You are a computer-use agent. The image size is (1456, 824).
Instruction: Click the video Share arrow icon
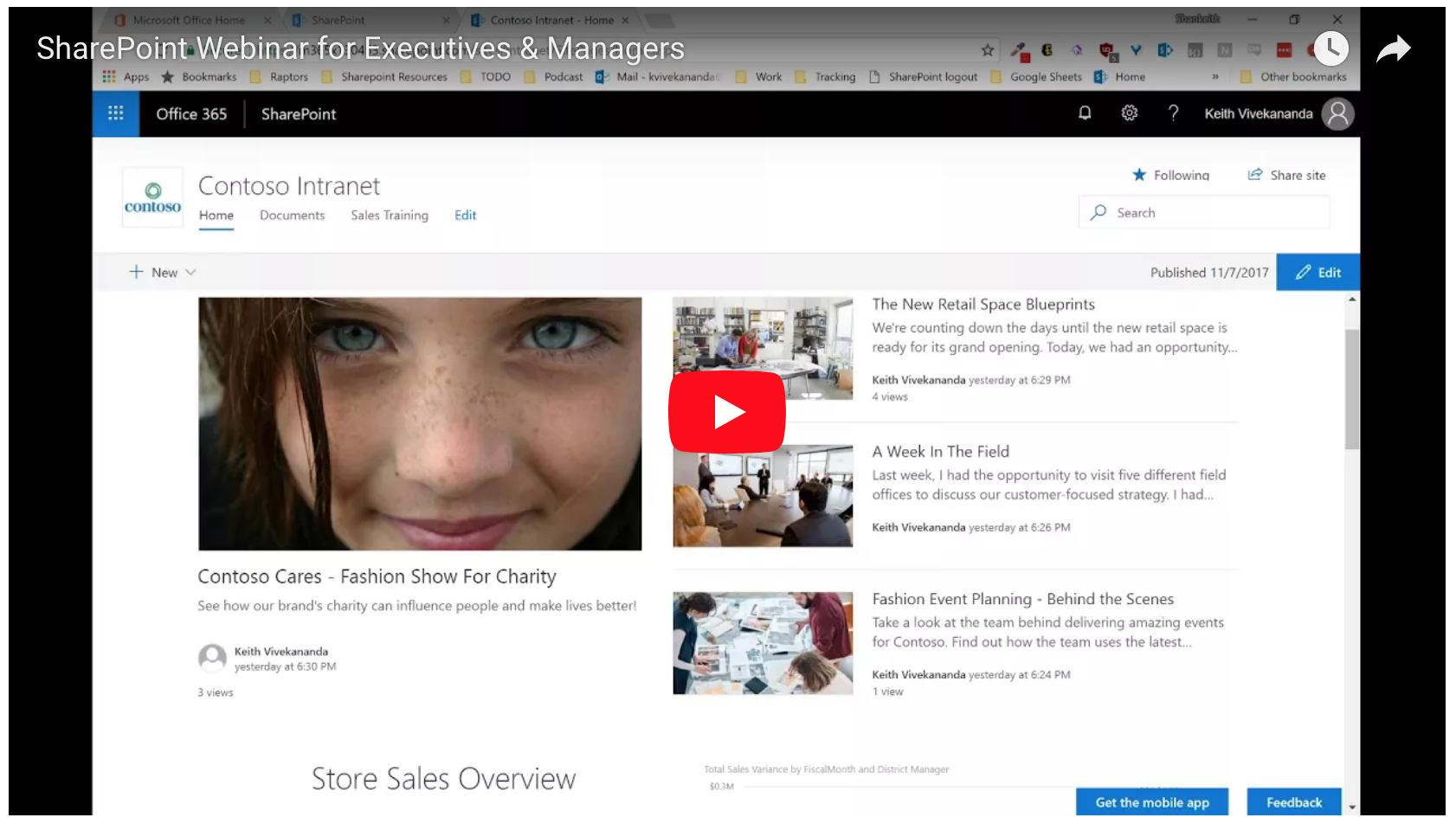(x=1394, y=49)
